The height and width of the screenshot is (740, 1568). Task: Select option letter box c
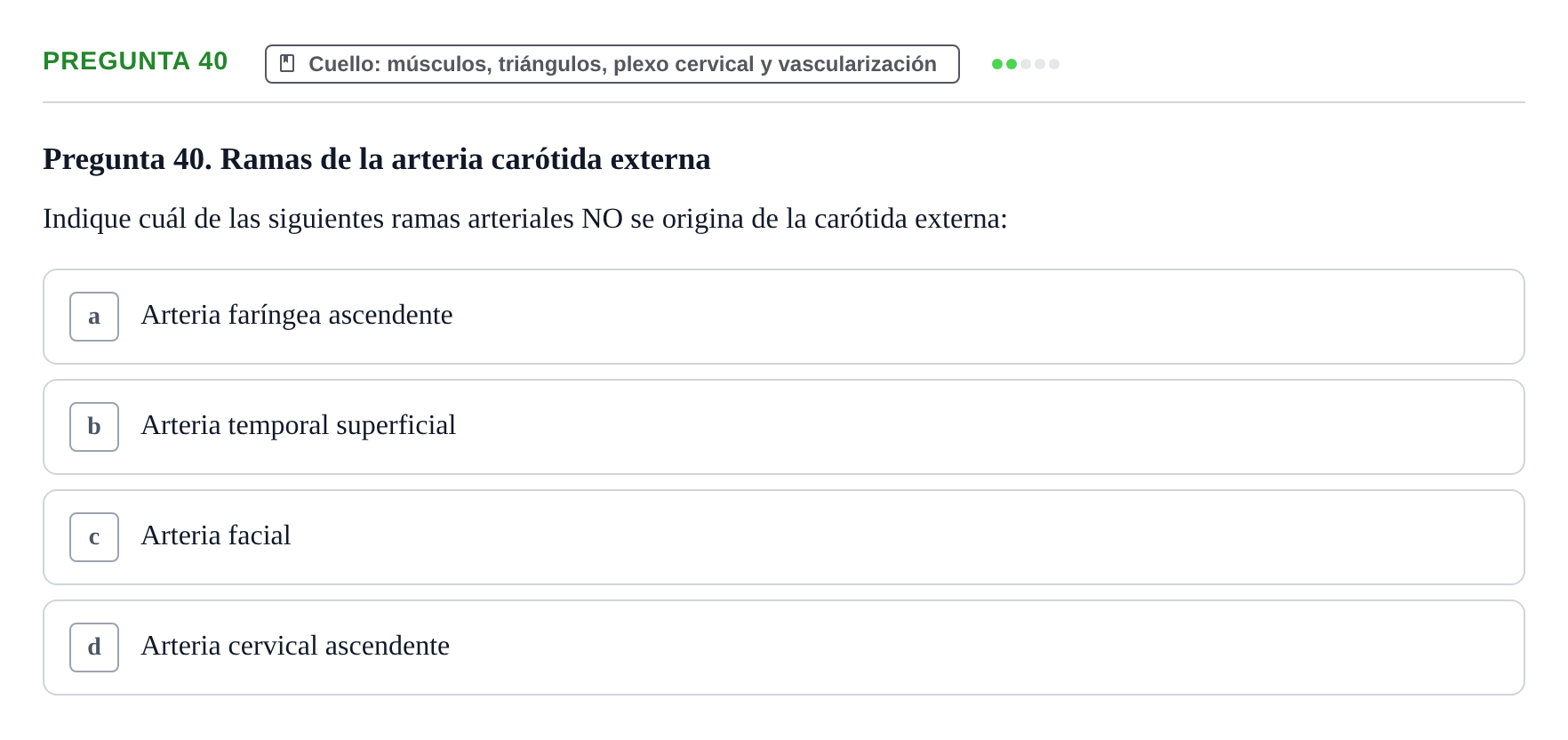click(94, 537)
